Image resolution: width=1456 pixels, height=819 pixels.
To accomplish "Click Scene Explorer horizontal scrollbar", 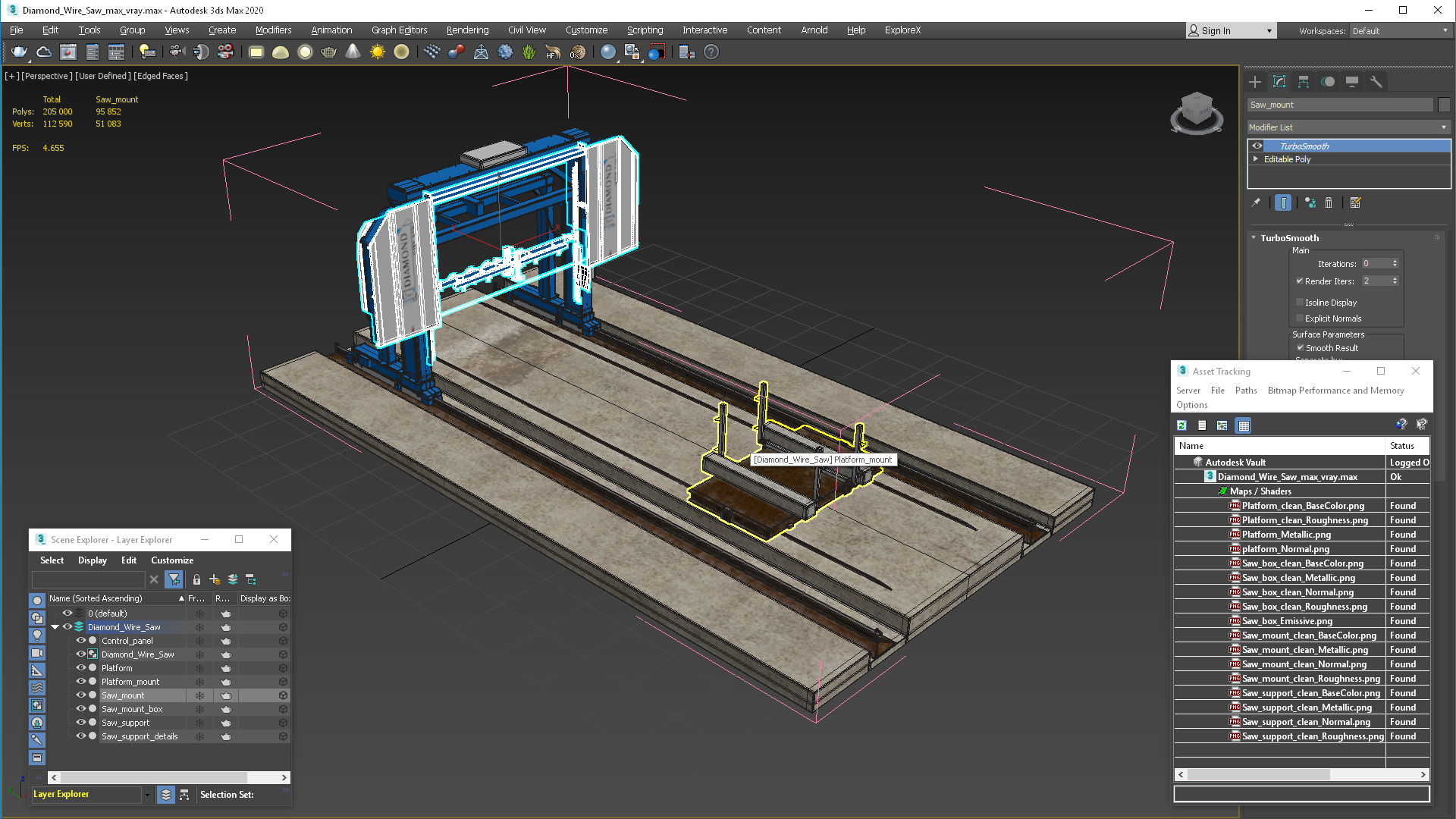I will coord(169,777).
